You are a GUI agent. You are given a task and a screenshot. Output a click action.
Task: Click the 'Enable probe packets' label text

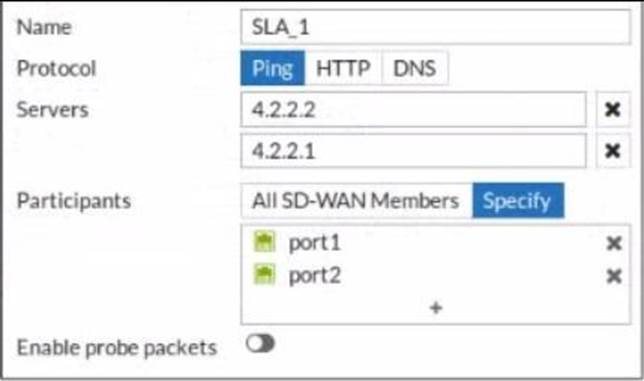tap(117, 348)
